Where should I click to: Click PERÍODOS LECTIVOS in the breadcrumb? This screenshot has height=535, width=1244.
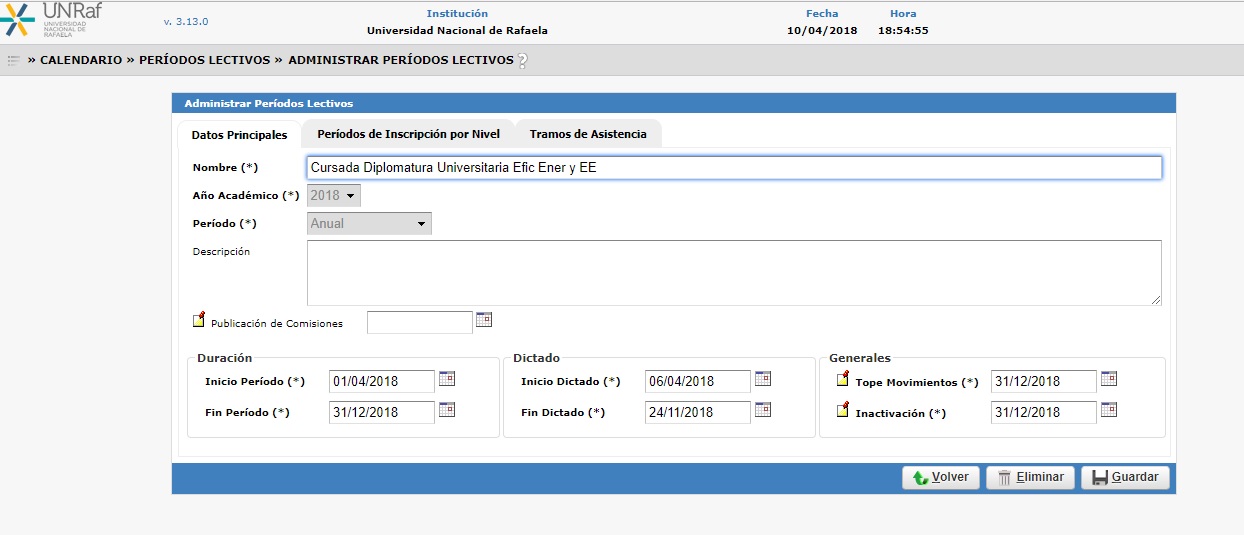204,60
